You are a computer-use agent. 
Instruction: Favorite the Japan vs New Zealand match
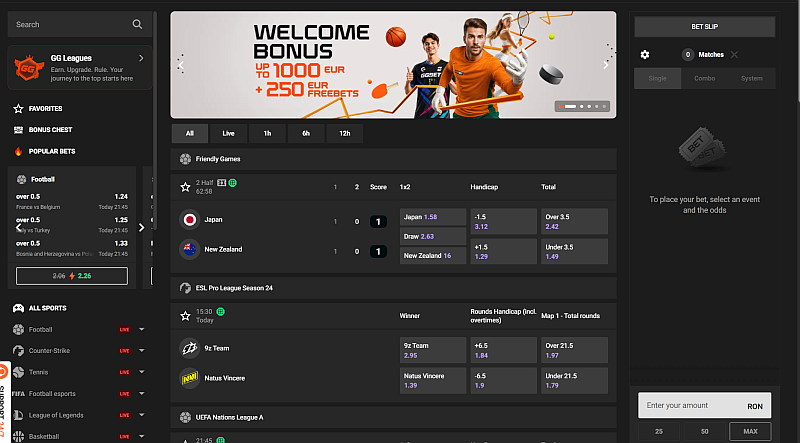coord(185,187)
